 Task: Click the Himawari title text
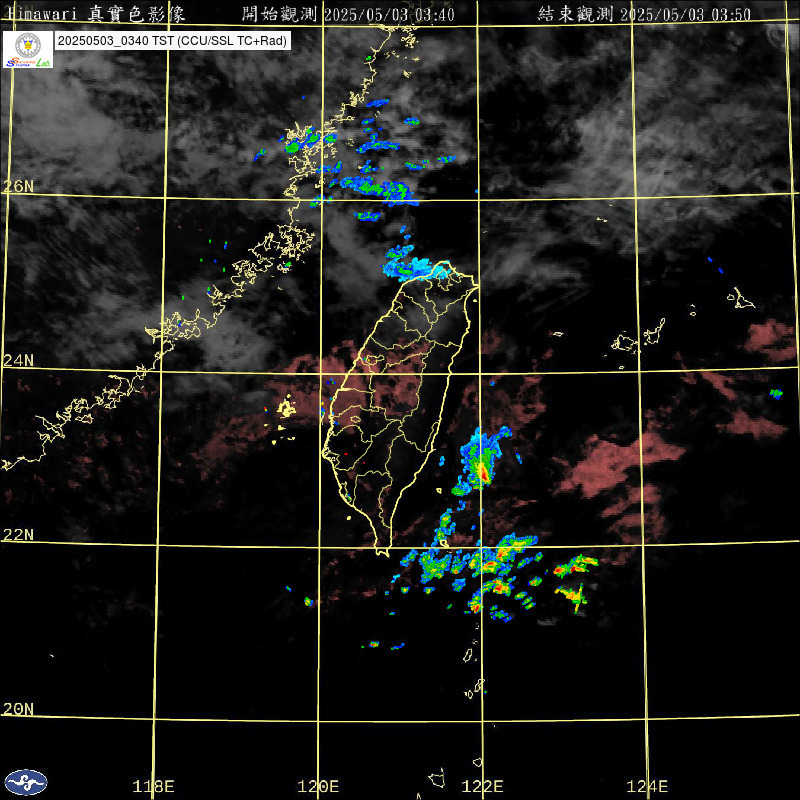(97, 14)
